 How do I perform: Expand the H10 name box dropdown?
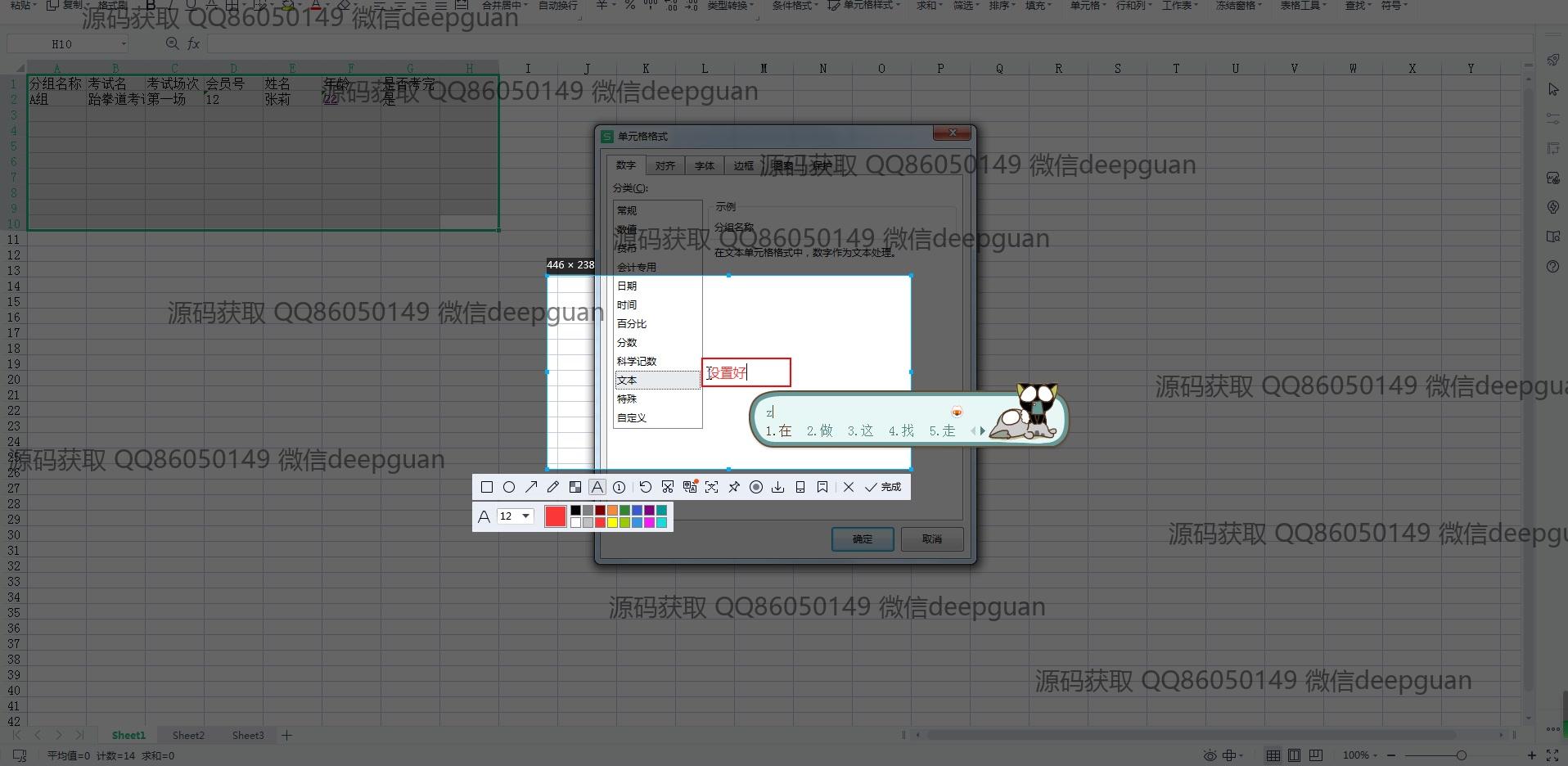pyautogui.click(x=124, y=44)
